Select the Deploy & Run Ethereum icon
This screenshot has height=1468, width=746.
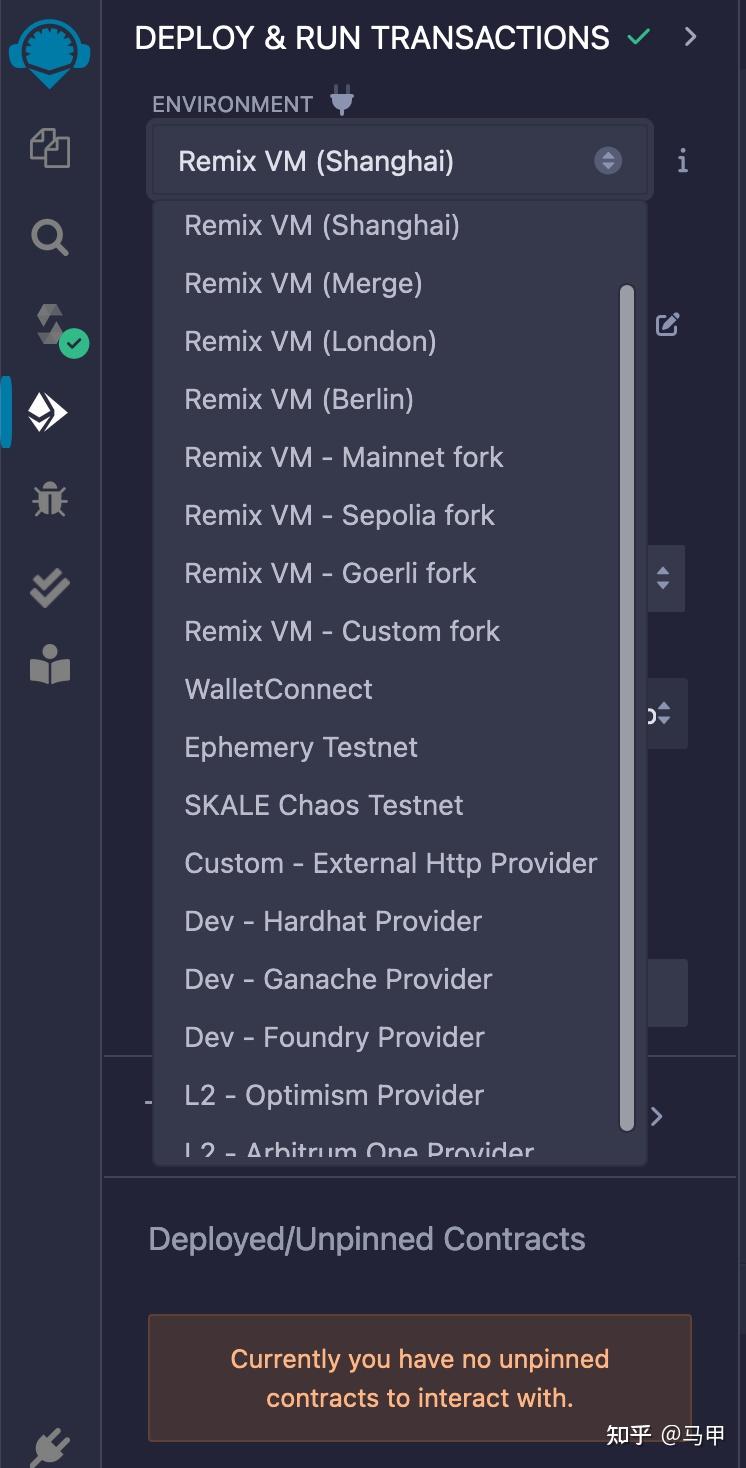click(48, 412)
